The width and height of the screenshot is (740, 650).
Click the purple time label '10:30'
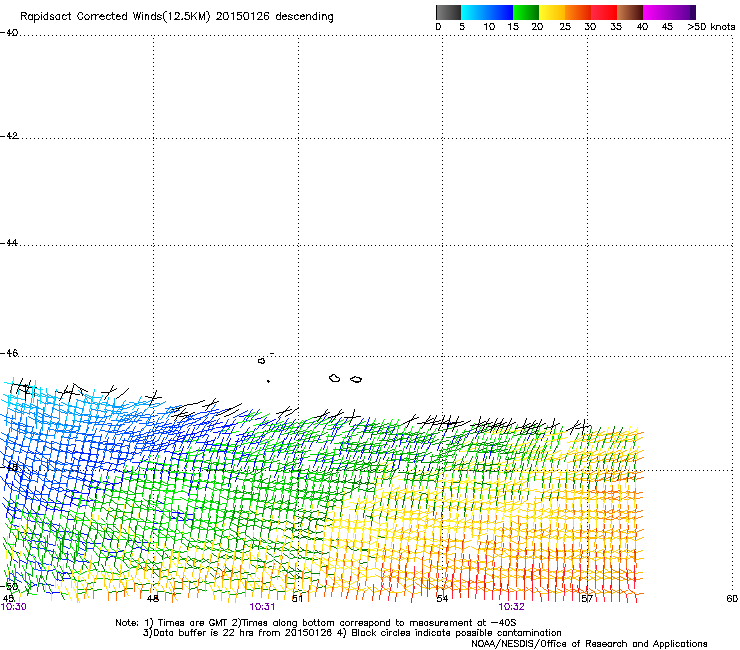[x=13, y=607]
